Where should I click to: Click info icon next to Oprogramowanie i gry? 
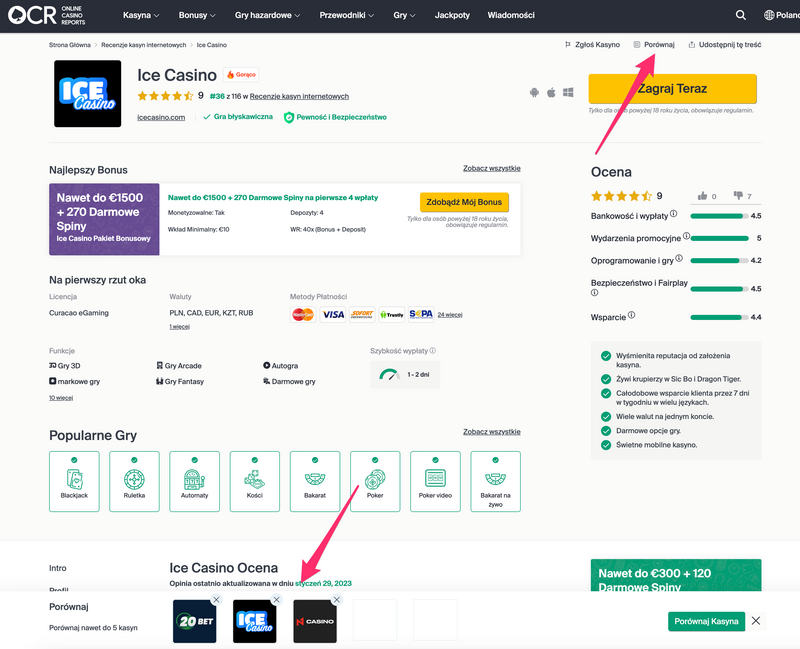[x=679, y=258]
